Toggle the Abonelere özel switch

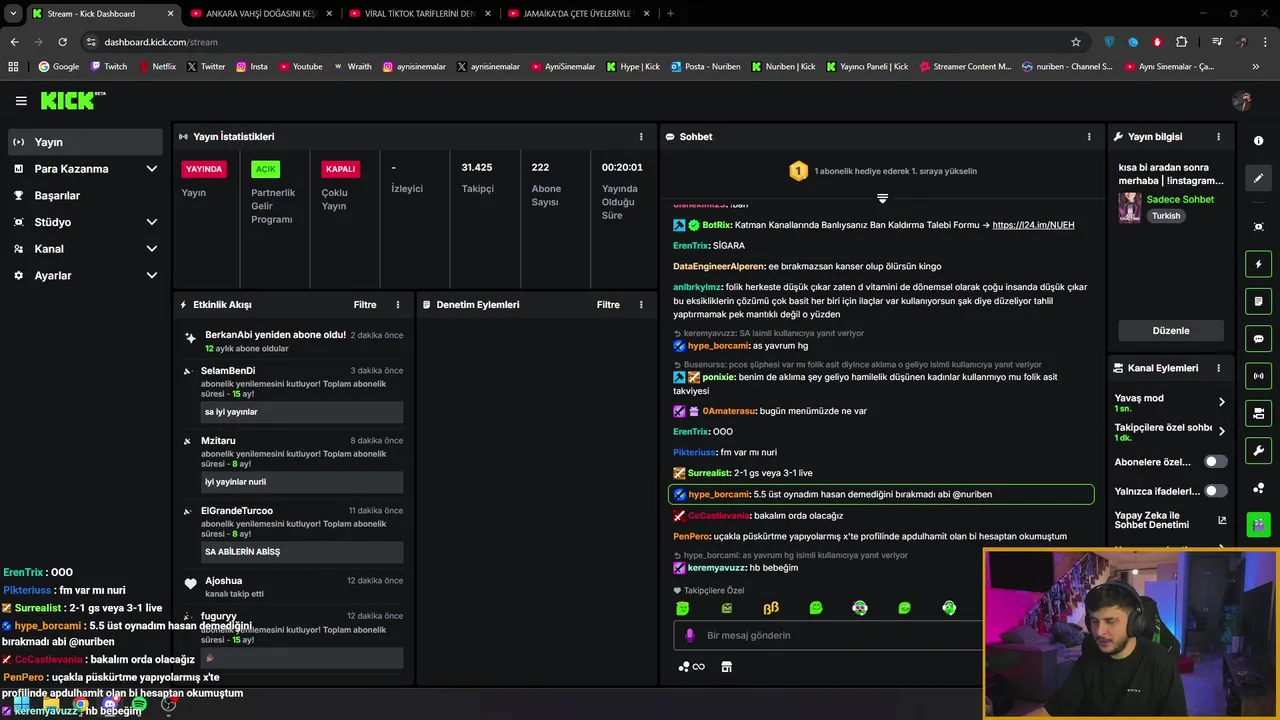pyautogui.click(x=1215, y=462)
